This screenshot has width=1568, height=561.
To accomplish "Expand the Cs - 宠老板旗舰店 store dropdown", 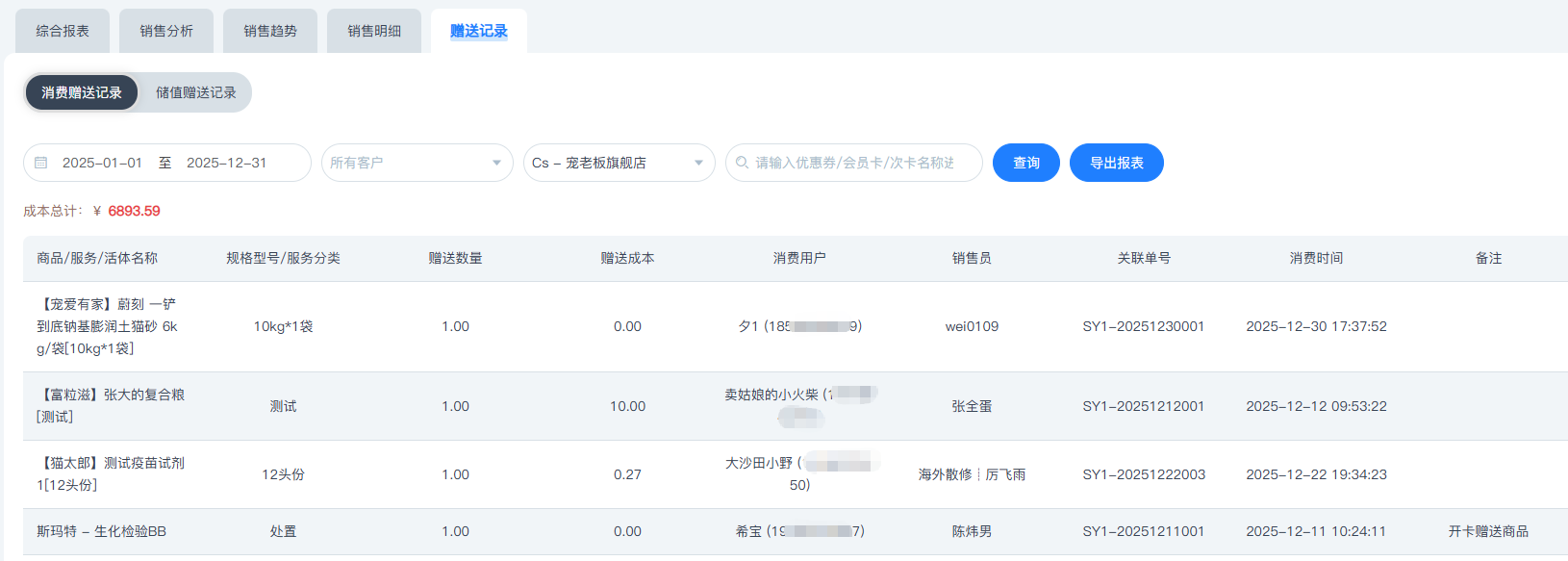I will pyautogui.click(x=619, y=163).
